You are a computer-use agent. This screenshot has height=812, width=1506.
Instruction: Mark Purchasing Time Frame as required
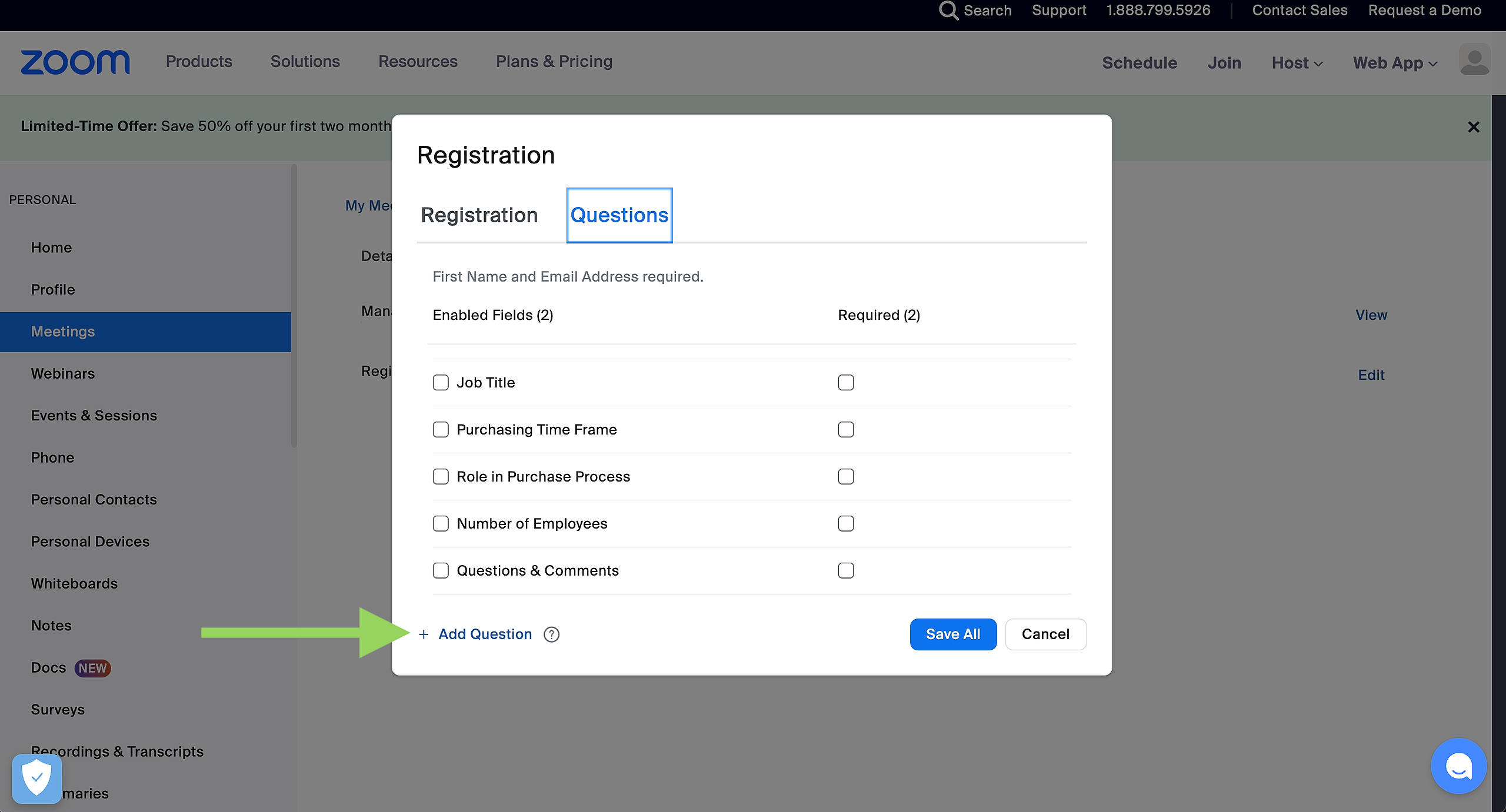tap(845, 430)
